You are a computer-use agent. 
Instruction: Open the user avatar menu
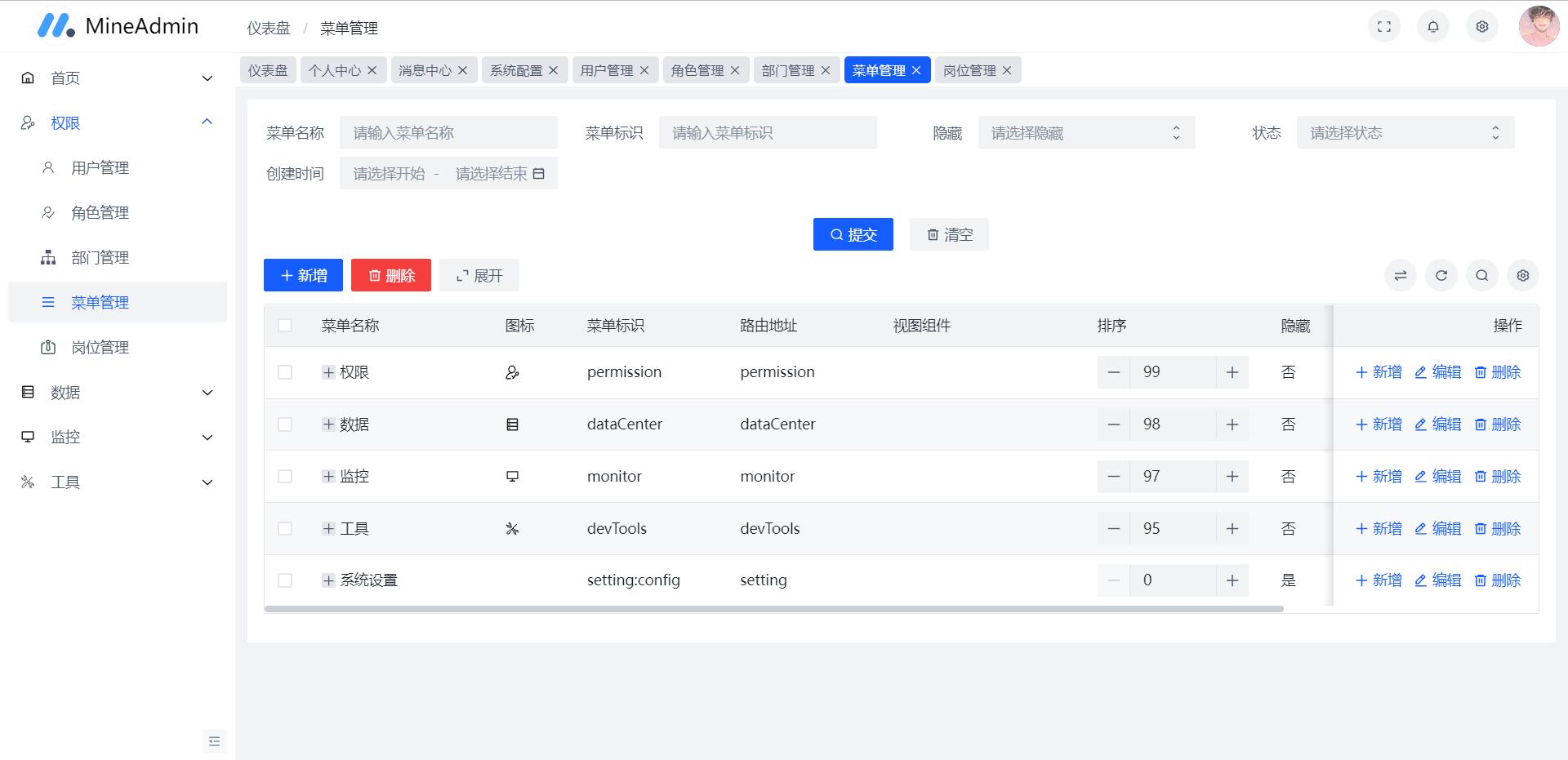[x=1539, y=27]
